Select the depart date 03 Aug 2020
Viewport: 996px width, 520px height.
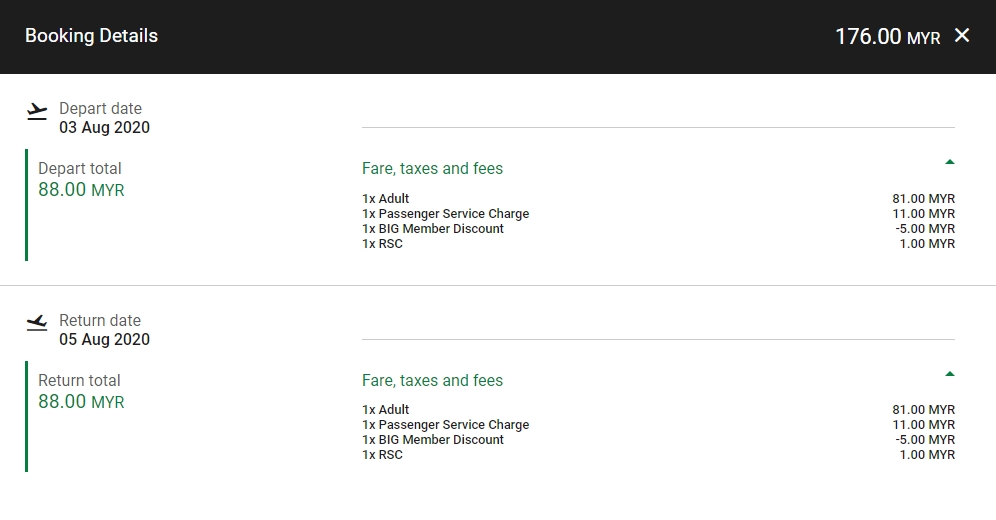point(104,128)
